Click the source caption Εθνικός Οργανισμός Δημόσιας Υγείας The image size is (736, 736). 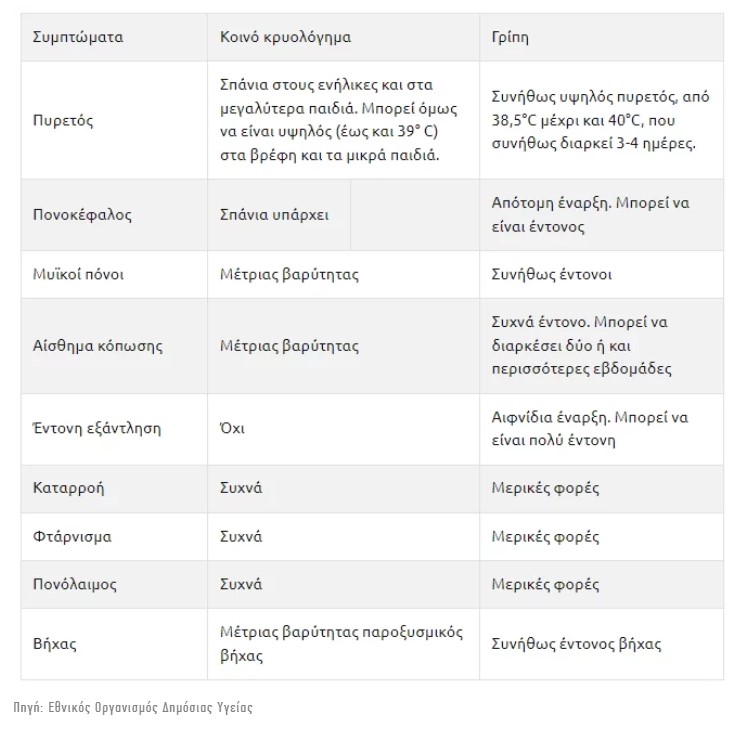150,707
